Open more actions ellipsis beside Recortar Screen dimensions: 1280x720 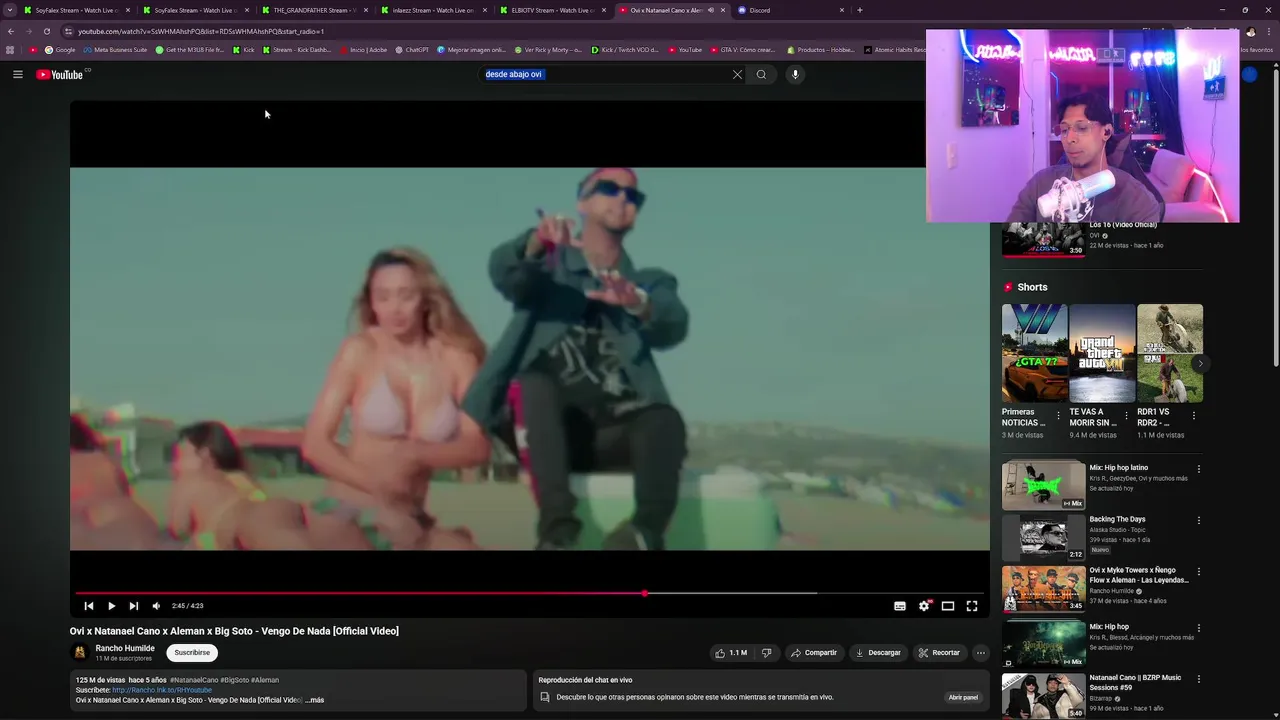click(x=980, y=653)
